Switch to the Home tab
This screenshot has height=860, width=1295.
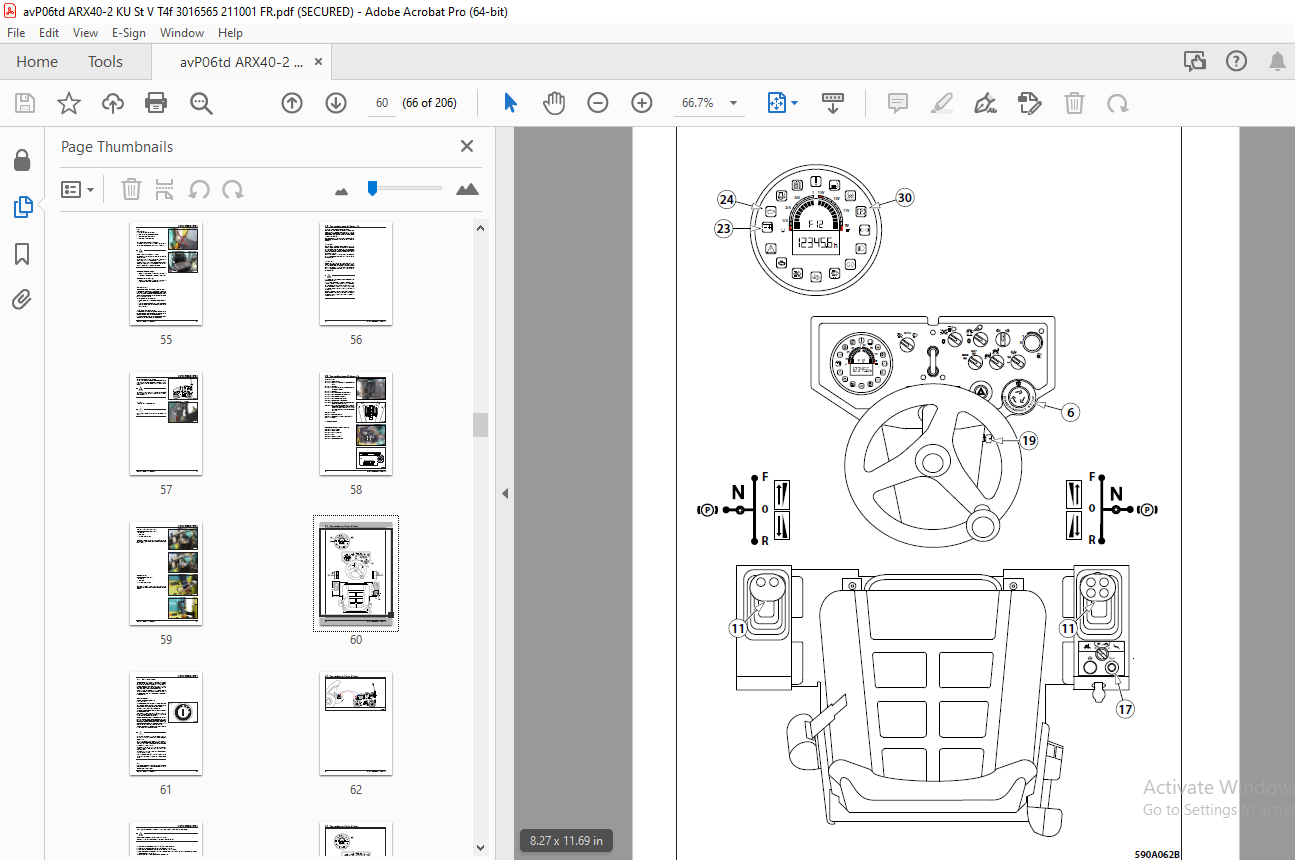click(x=37, y=62)
